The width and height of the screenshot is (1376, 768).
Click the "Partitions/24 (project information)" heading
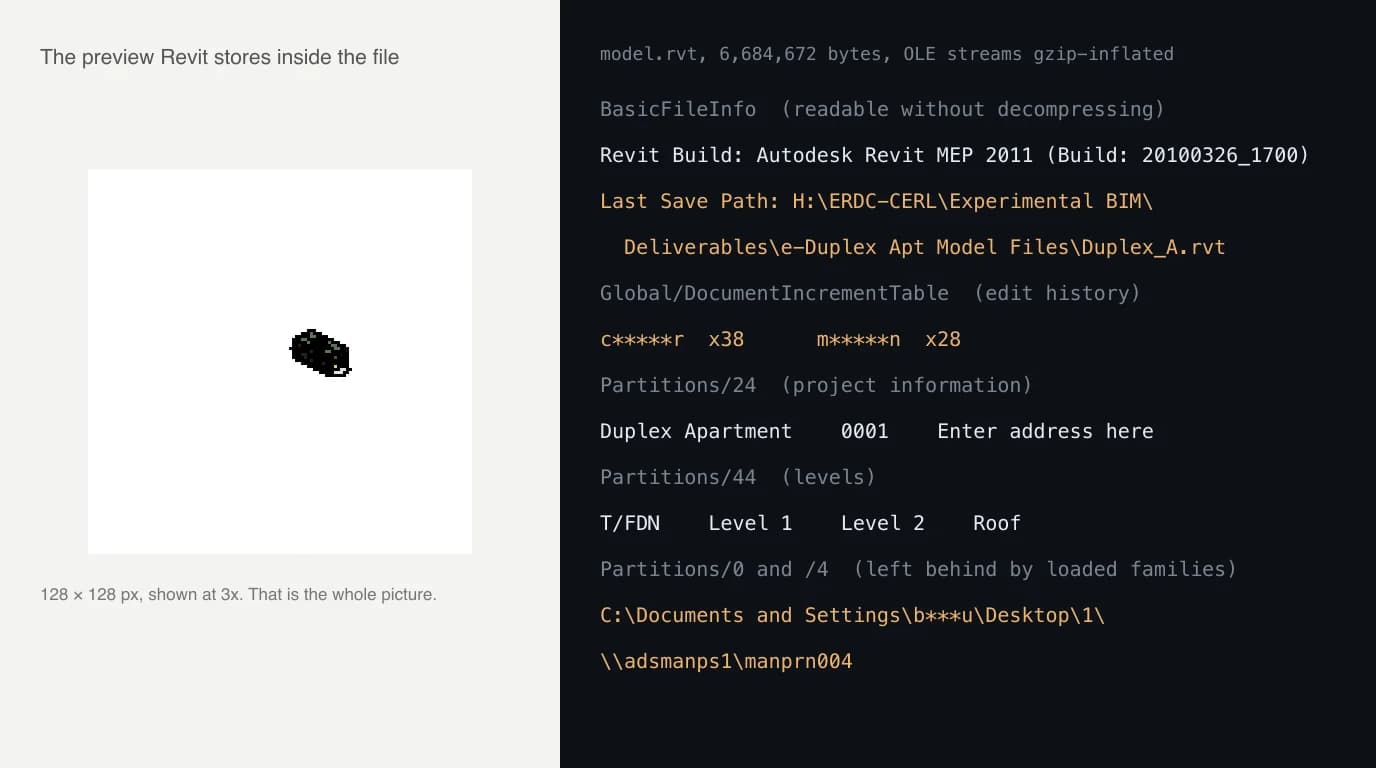[816, 385]
